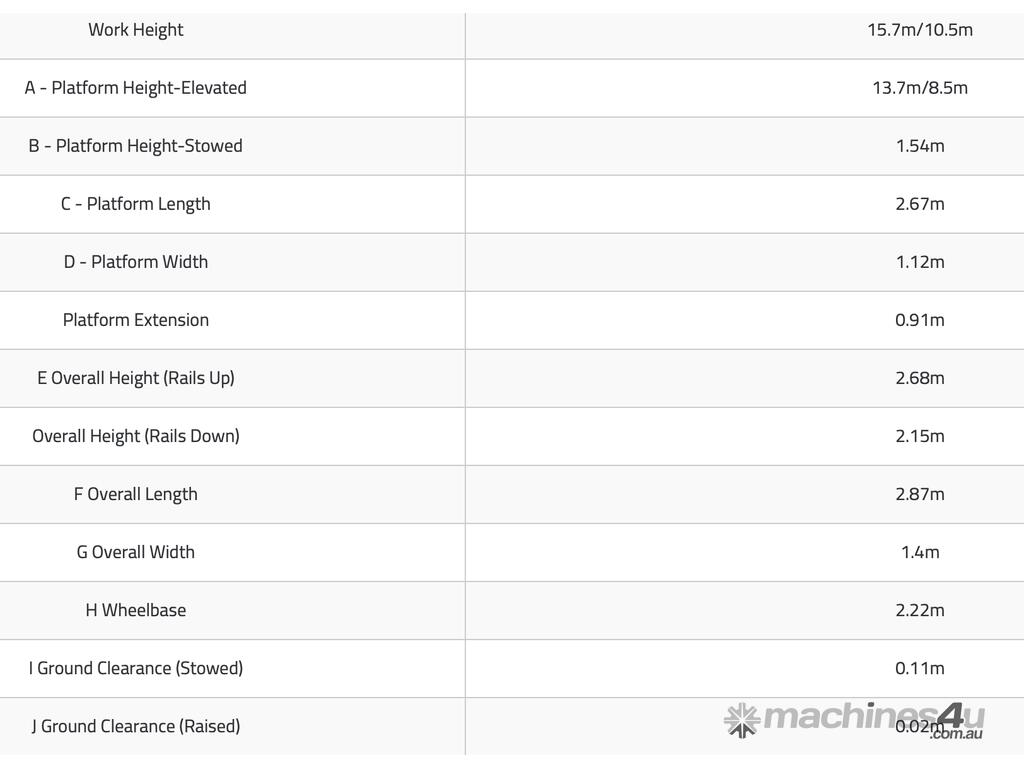Select the D - Platform Width label

136,261
